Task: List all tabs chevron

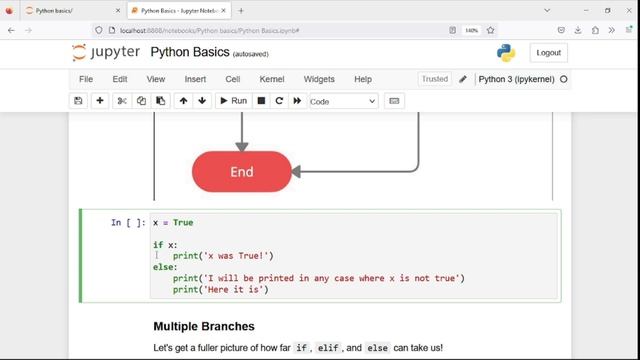Action: click(x=547, y=11)
